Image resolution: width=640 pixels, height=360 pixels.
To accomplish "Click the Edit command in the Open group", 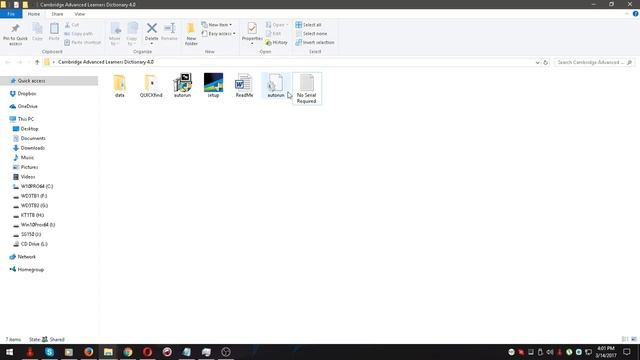I will 273,33.
